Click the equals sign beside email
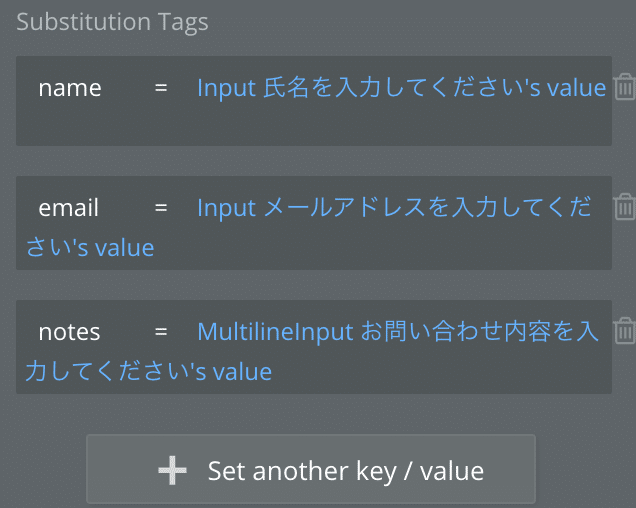Viewport: 636px width, 508px height. (x=161, y=207)
